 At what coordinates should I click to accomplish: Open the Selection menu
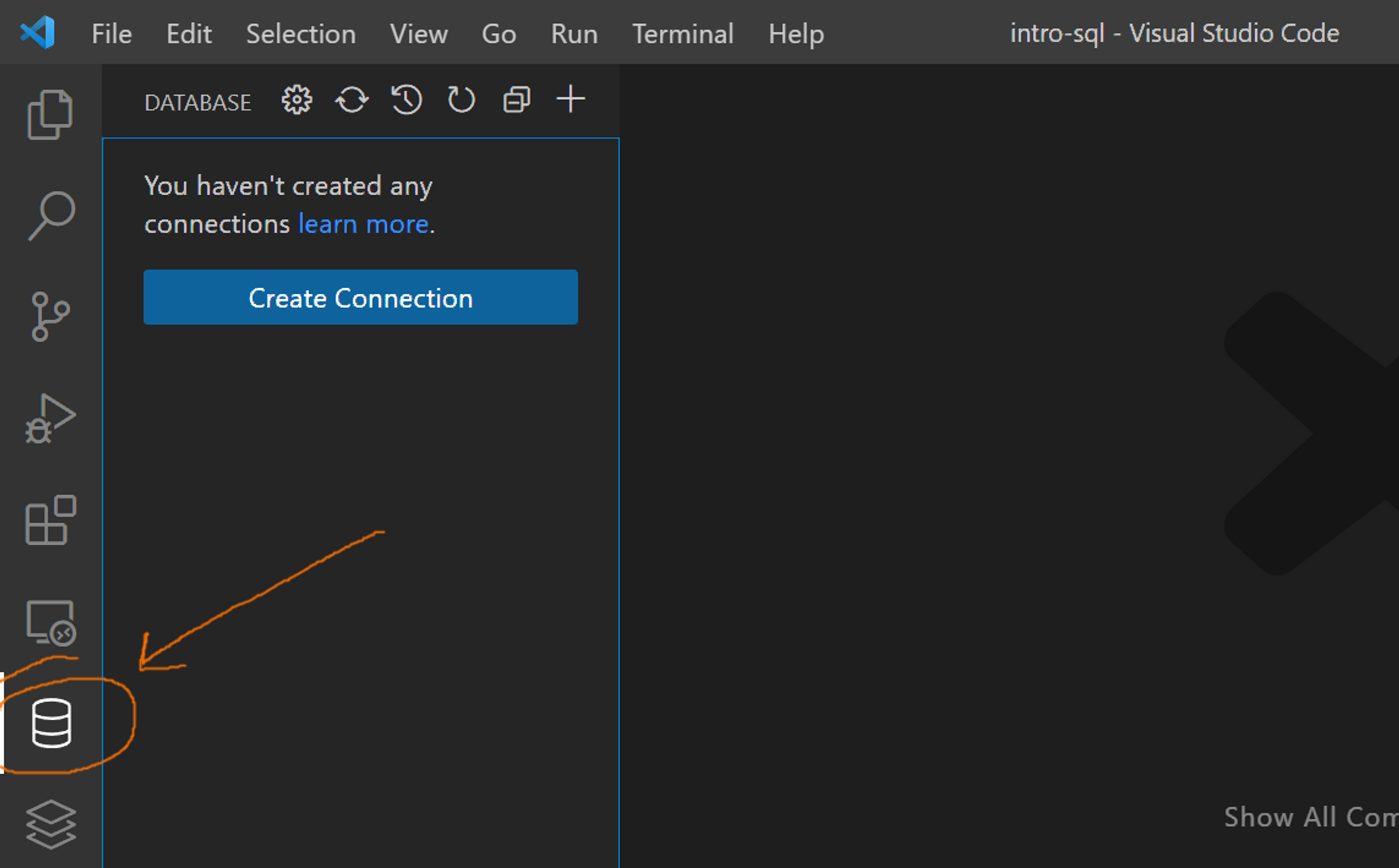tap(301, 34)
